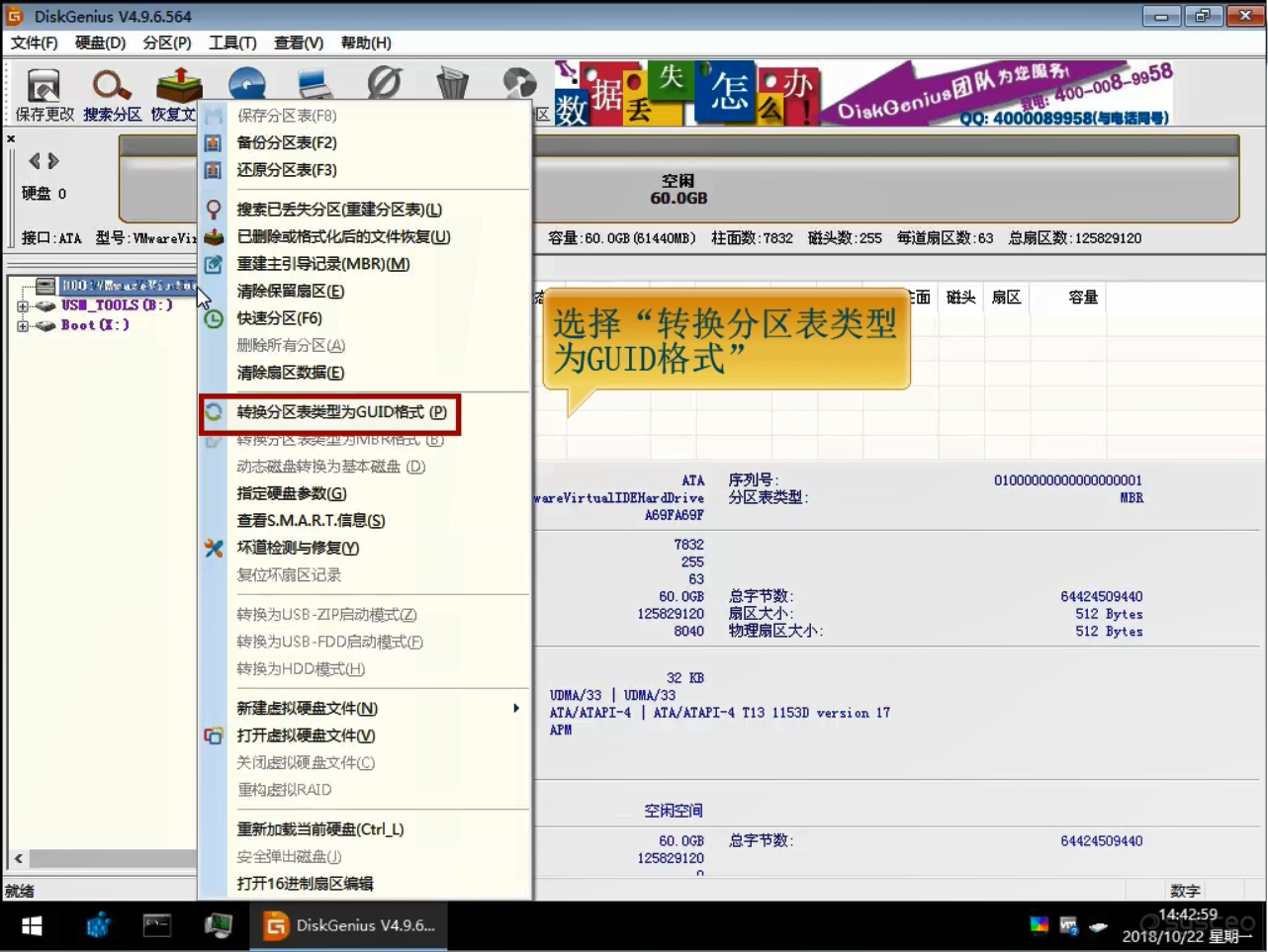Viewport: 1268px width, 952px height.
Task: Select 重新加载当前硬盘(Ctrl_L)
Action: pyautogui.click(x=365, y=829)
